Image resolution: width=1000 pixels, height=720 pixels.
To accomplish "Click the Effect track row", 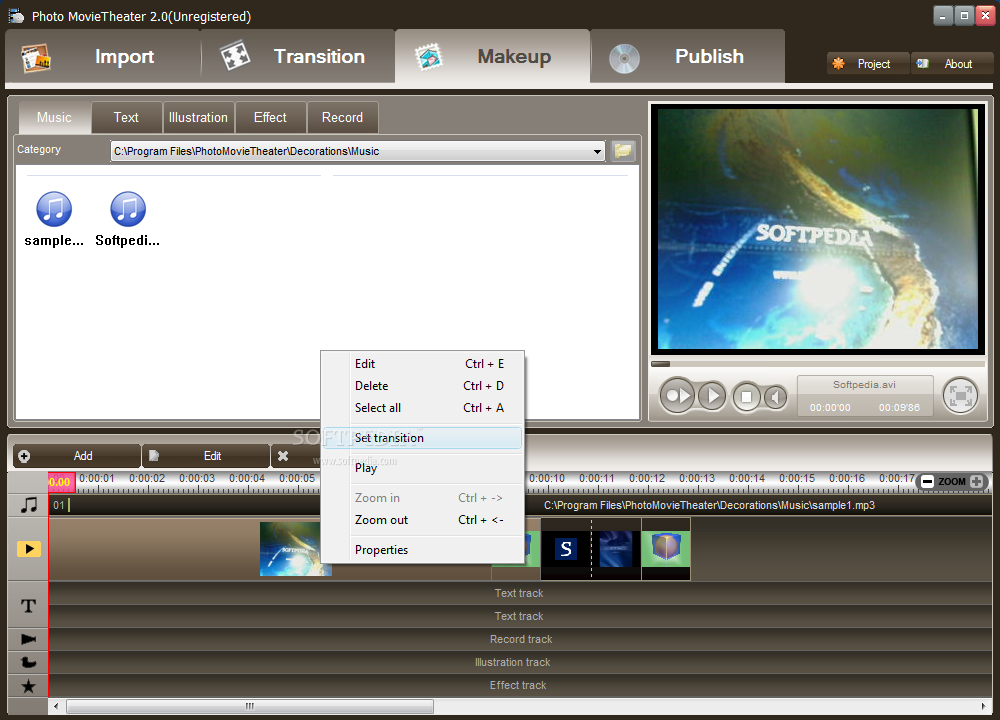I will coord(519,685).
